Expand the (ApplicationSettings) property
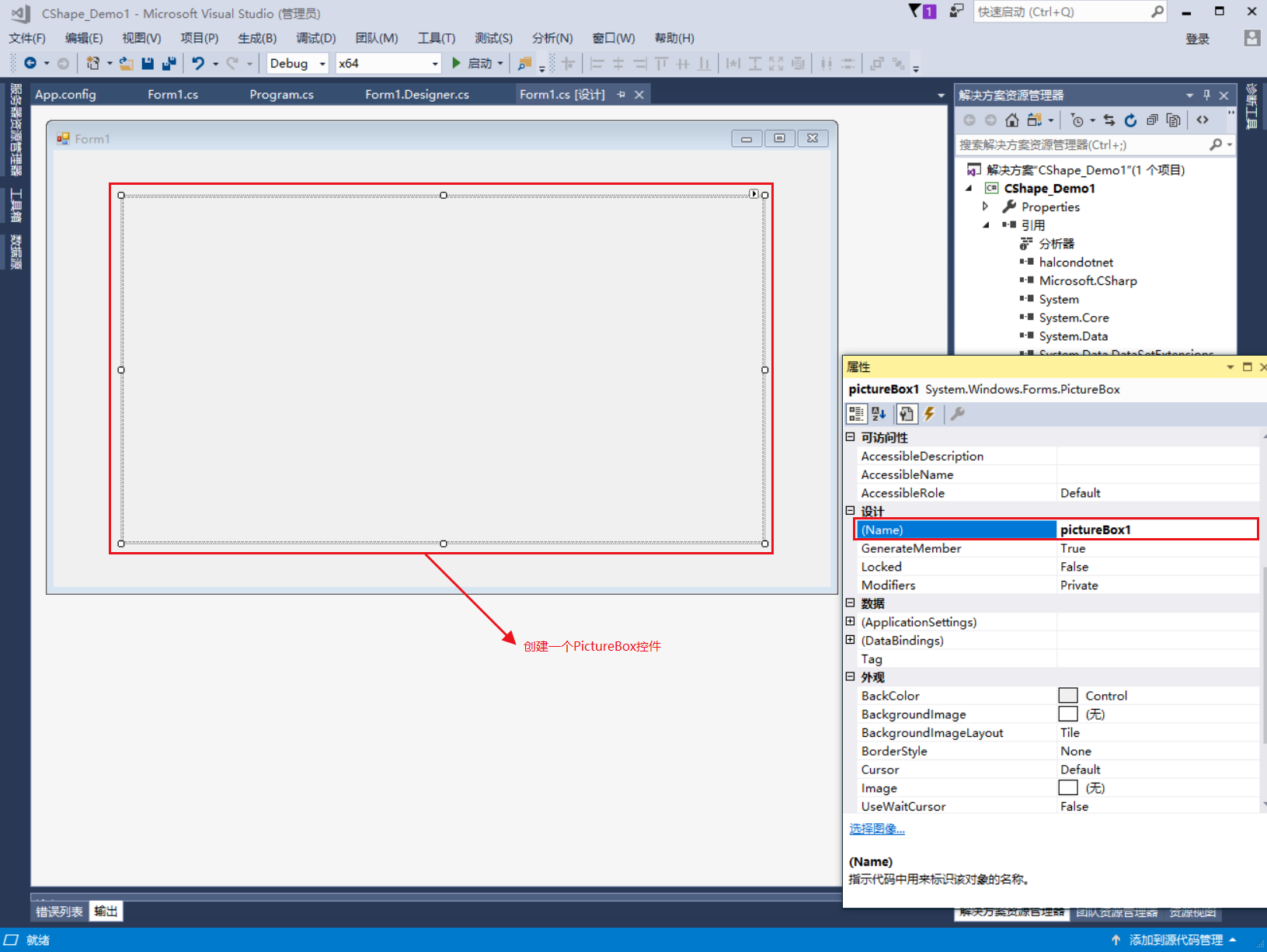This screenshot has height=952, width=1267. (x=851, y=621)
